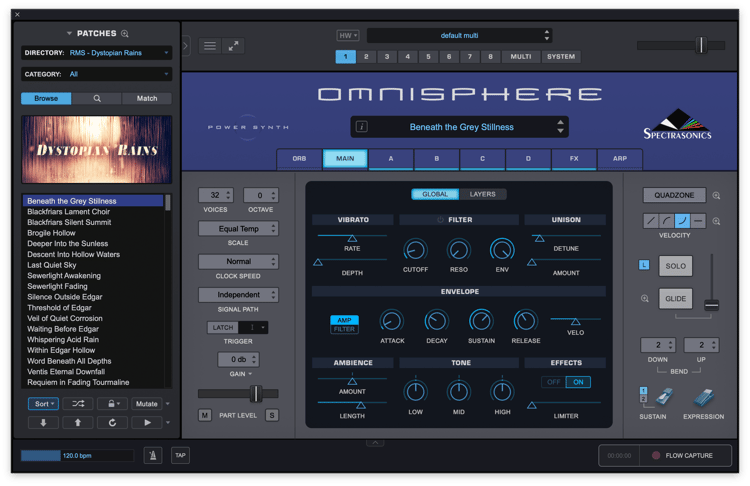
Task: Click the filter CUTOFF knob
Action: (415, 250)
